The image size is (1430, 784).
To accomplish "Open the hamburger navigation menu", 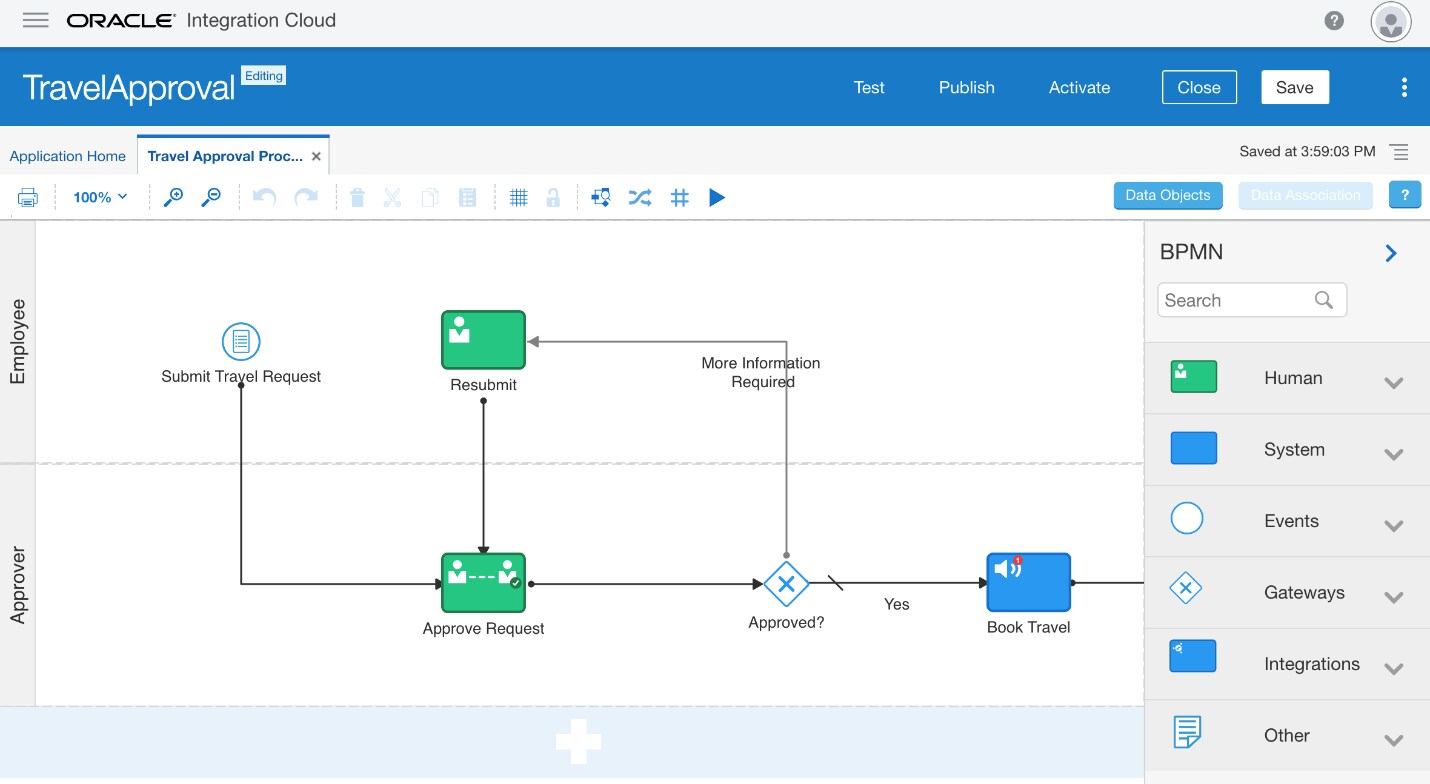I will [35, 20].
